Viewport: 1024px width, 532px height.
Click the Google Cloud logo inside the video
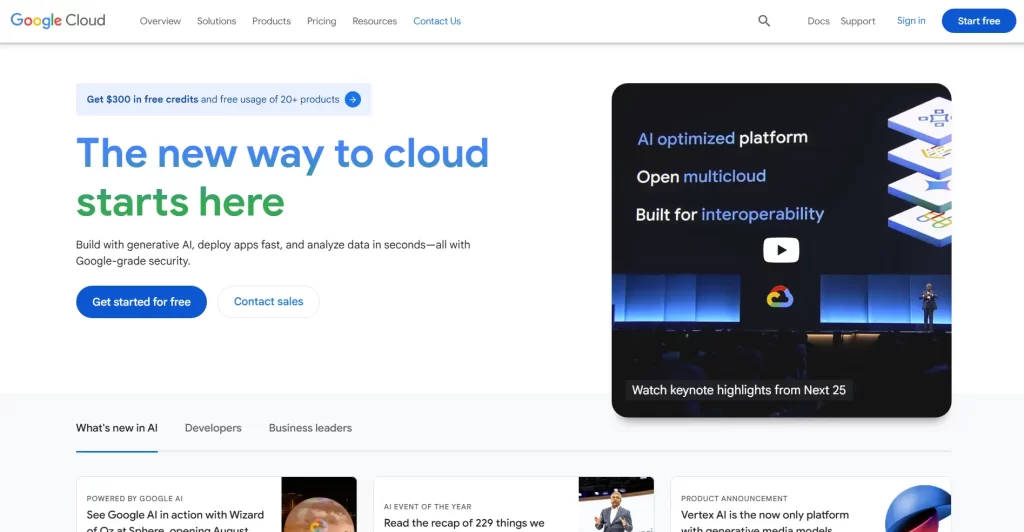(x=780, y=297)
